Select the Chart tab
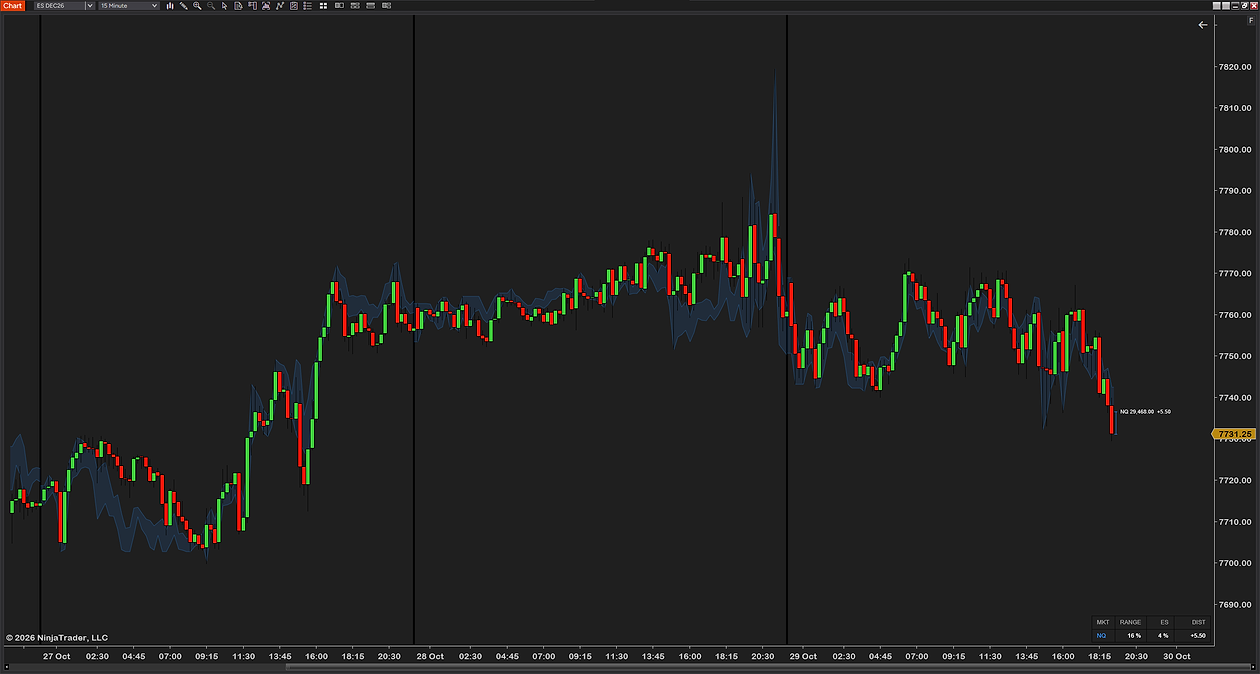Screen dimensions: 1260x674 [x=12, y=6]
